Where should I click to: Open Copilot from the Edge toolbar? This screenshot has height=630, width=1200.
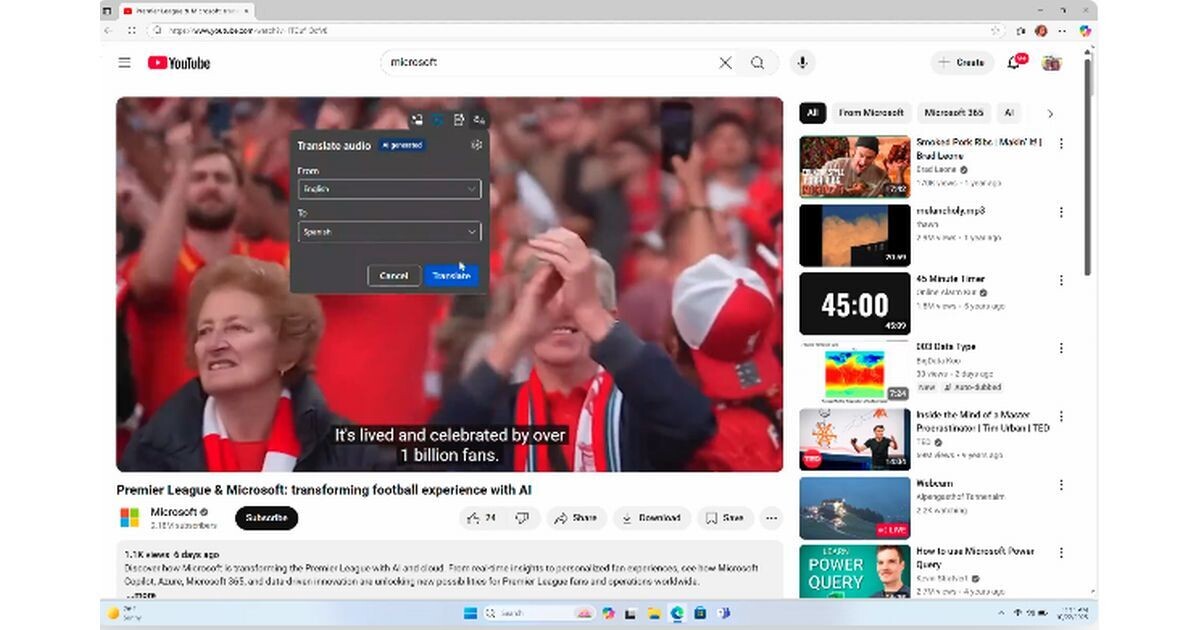pos(1085,31)
